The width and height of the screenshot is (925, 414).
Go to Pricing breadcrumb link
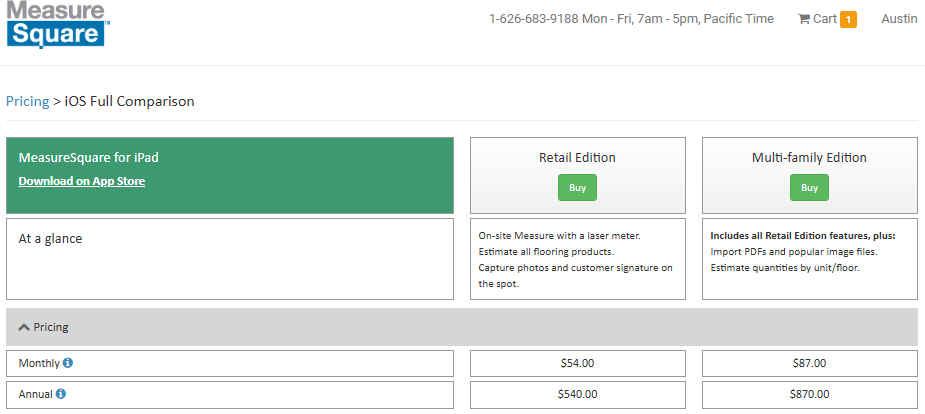point(27,101)
